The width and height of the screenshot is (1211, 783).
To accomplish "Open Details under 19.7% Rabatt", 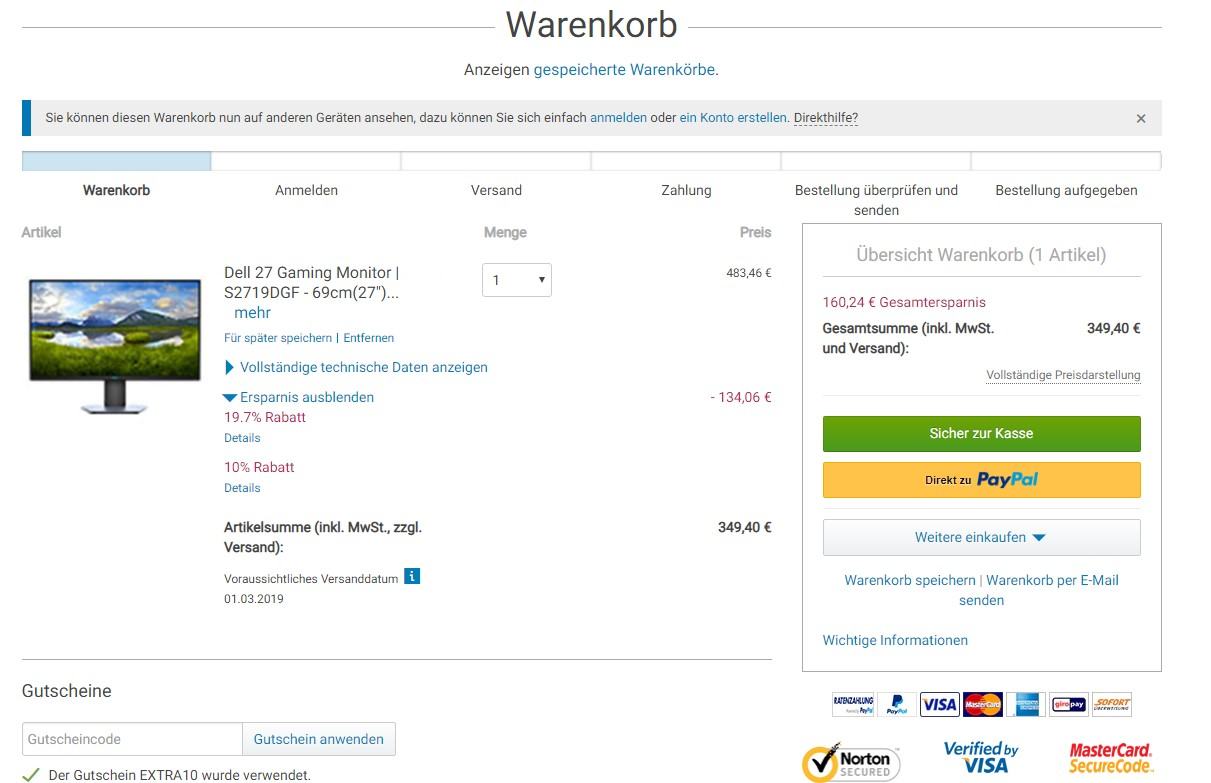I will click(242, 438).
